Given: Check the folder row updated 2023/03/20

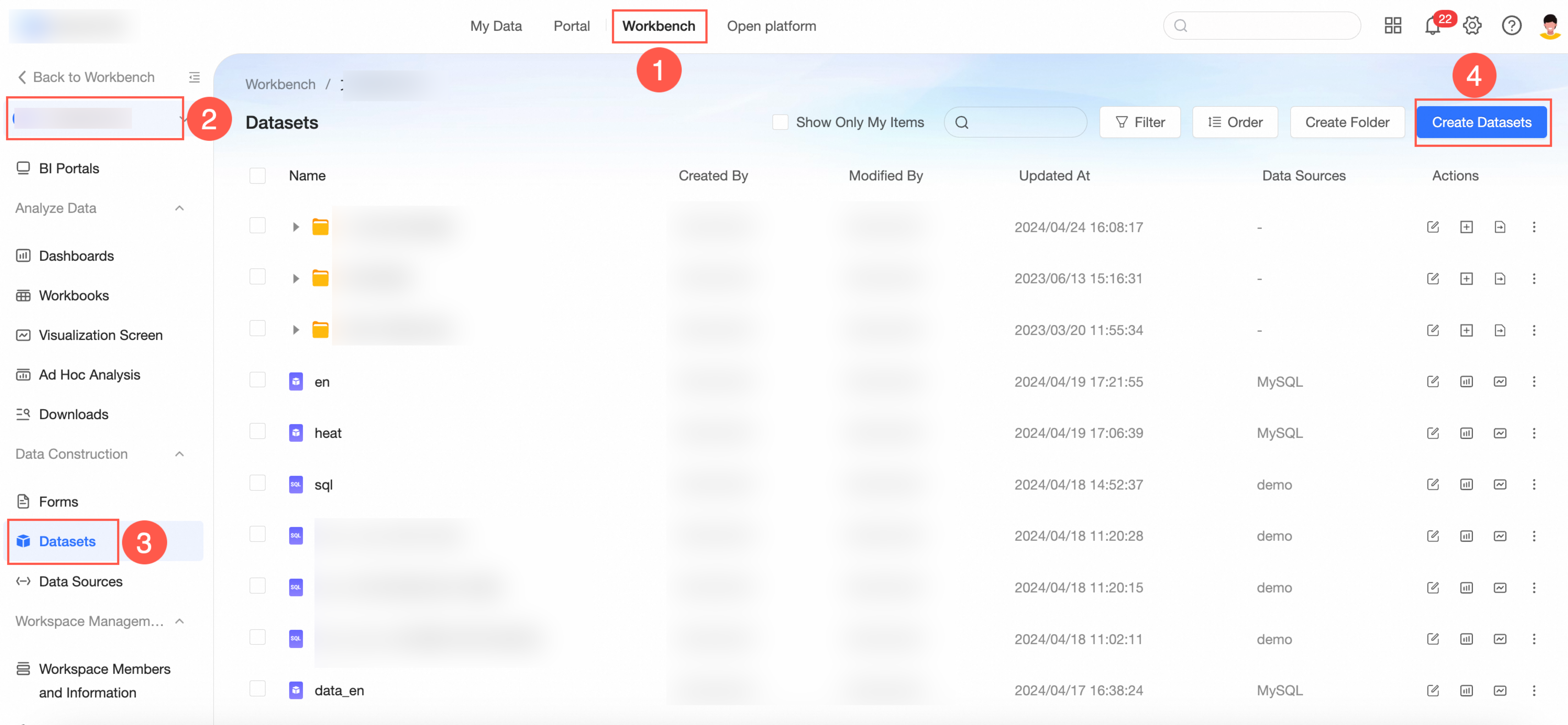Looking at the screenshot, I should tap(258, 328).
